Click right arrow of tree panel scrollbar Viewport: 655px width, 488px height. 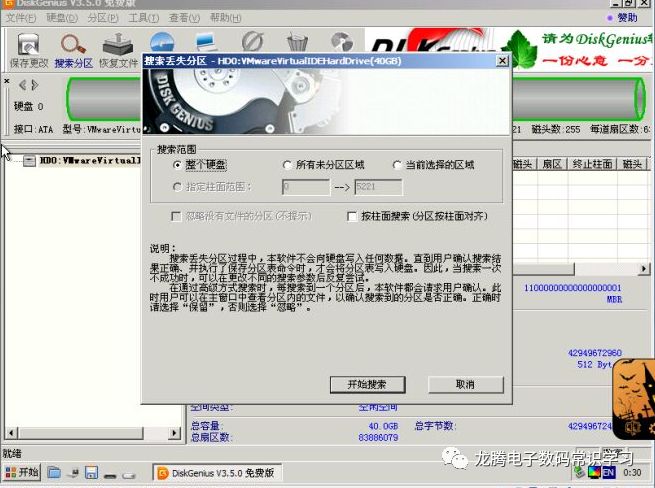click(174, 433)
